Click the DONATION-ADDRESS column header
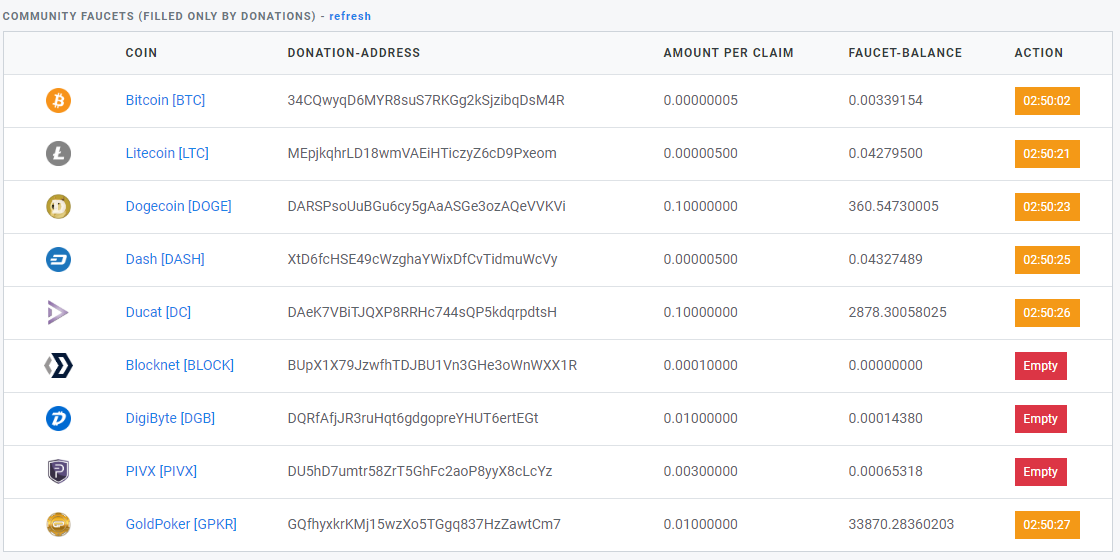The height and width of the screenshot is (560, 1120). (x=354, y=53)
